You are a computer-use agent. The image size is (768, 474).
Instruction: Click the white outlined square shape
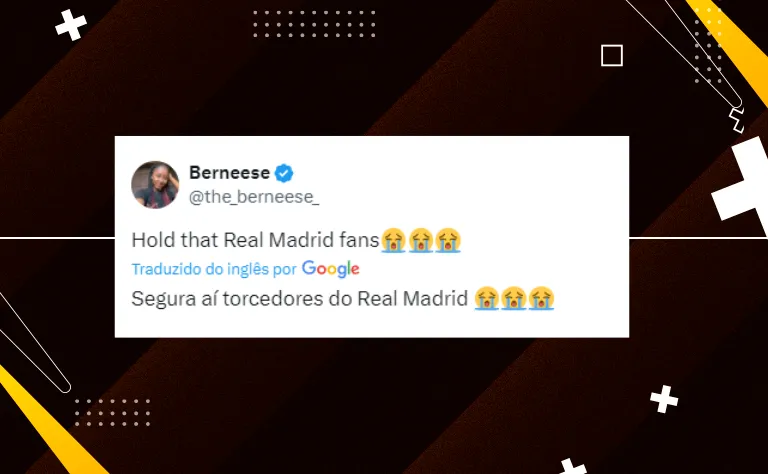(x=612, y=55)
